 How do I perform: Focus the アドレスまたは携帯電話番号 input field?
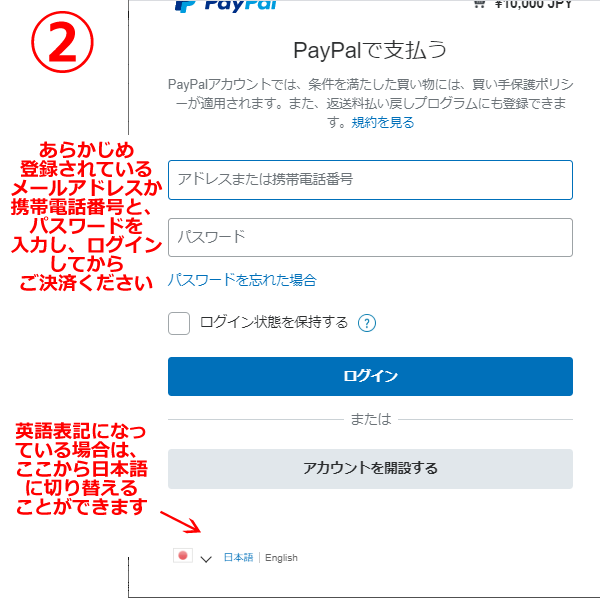tap(370, 180)
